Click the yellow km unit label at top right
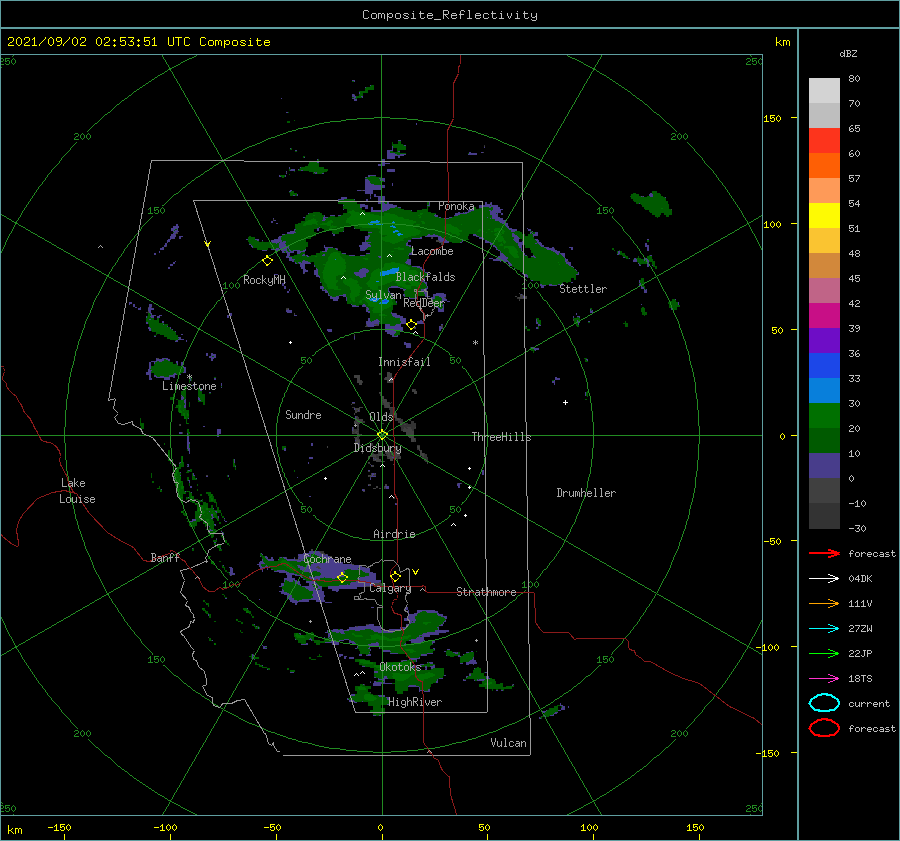 782,42
